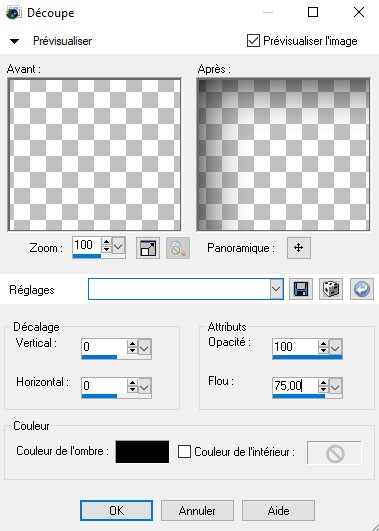This screenshot has height=531, width=379.
Task: Click the Avant preview thumbnail
Action: 94,155
